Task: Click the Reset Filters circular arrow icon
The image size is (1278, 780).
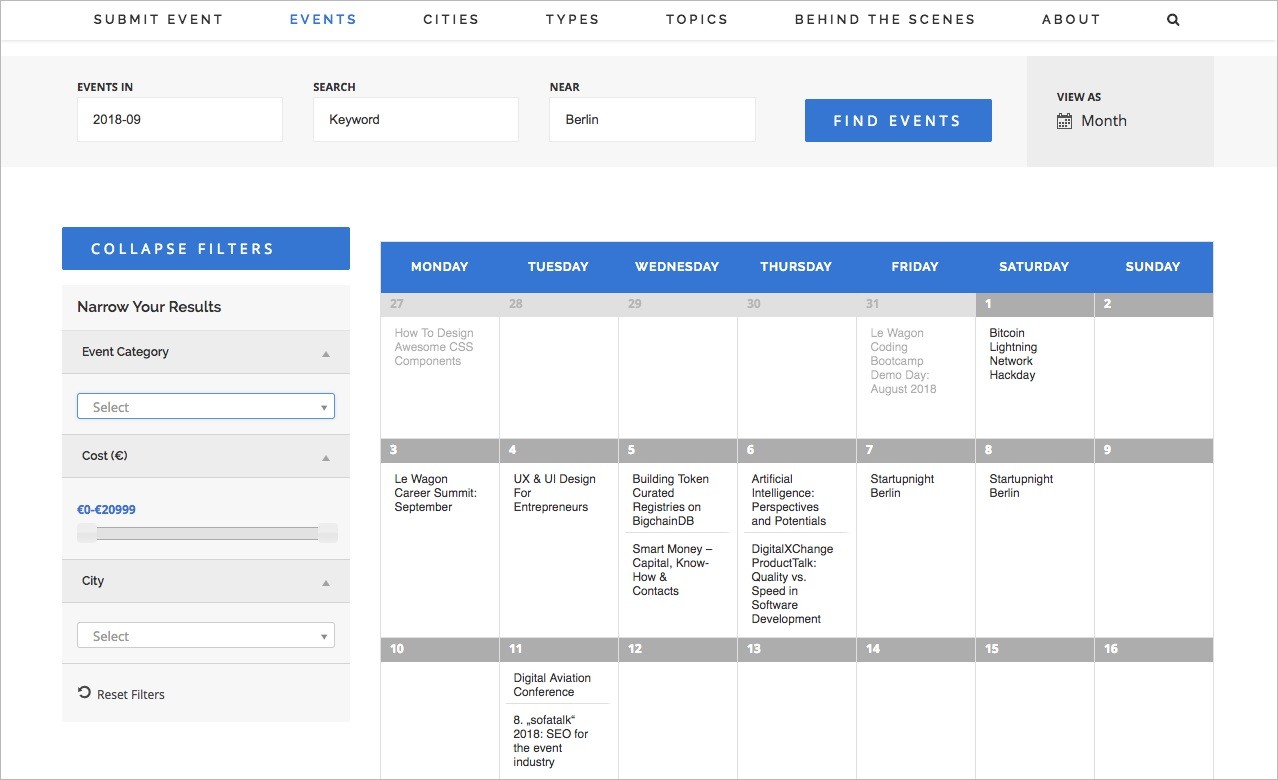Action: tap(84, 693)
